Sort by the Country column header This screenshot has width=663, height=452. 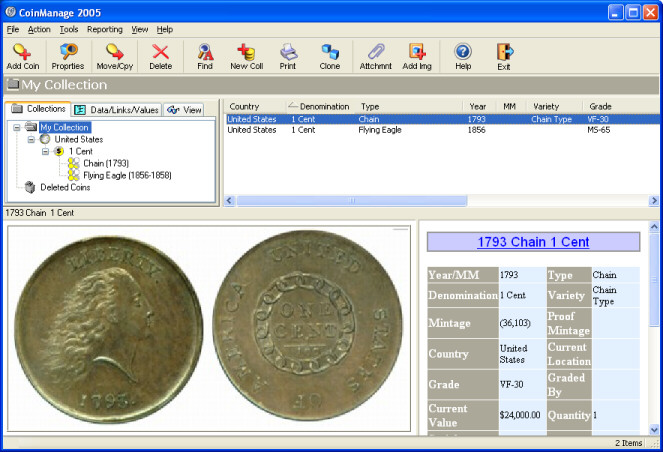click(x=255, y=107)
